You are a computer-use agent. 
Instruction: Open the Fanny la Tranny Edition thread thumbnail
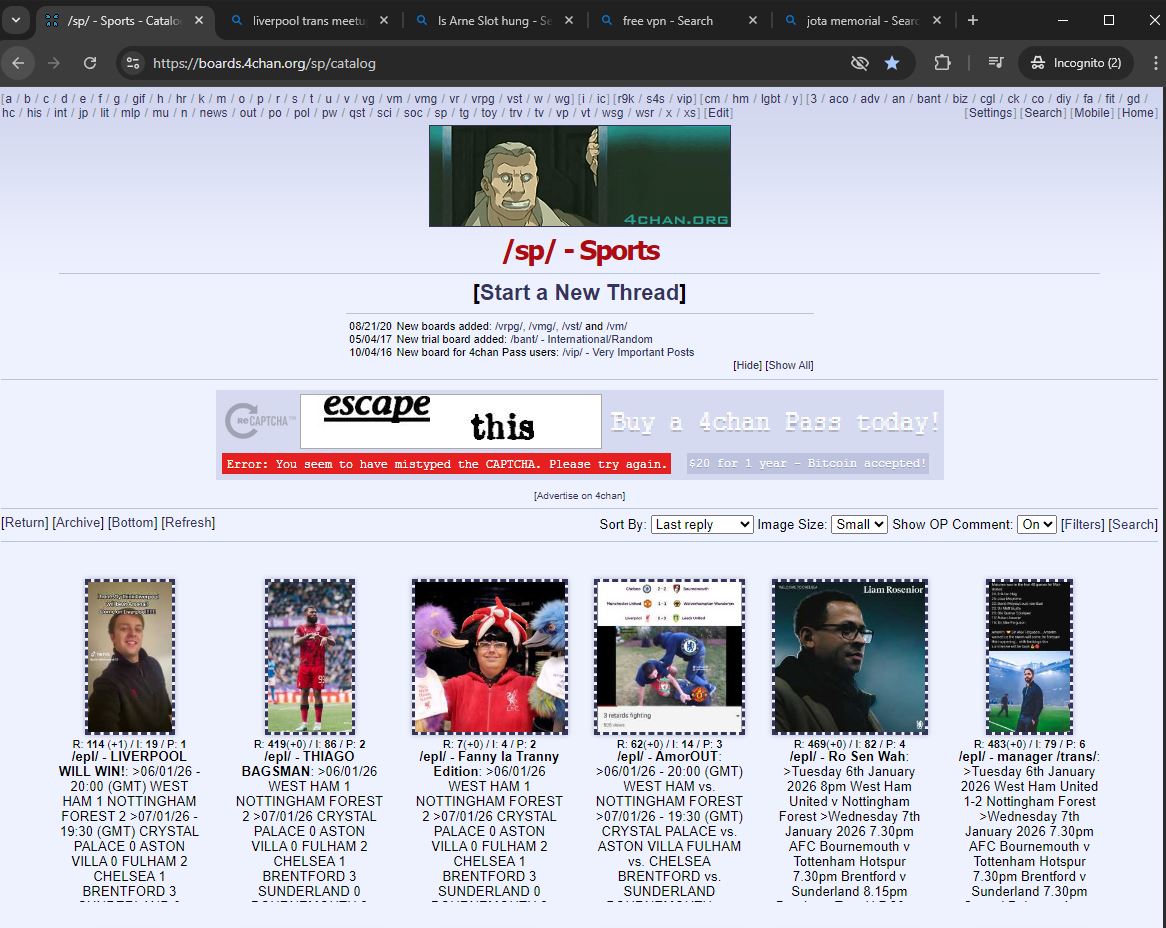489,657
